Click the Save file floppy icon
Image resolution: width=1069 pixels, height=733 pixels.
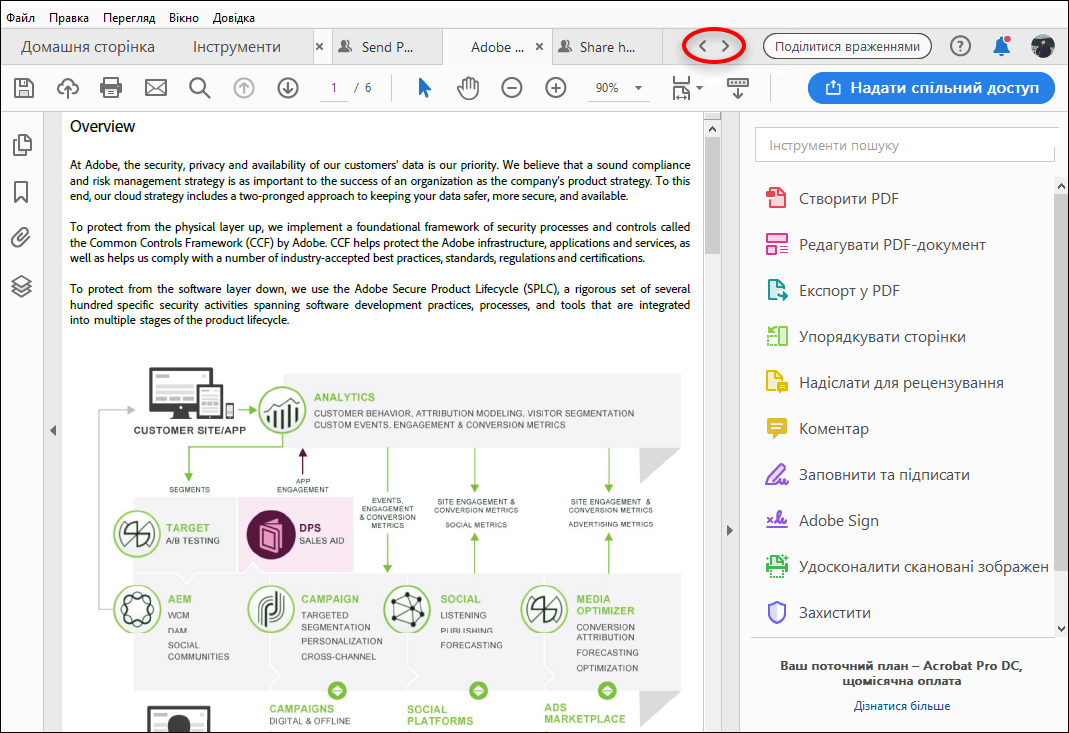(x=24, y=88)
